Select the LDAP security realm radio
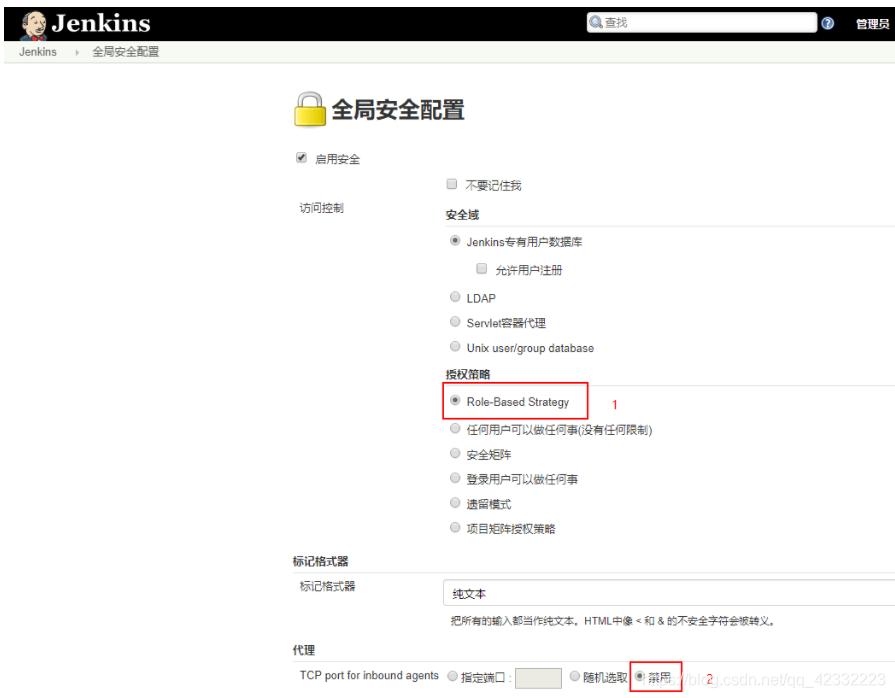 pos(455,297)
